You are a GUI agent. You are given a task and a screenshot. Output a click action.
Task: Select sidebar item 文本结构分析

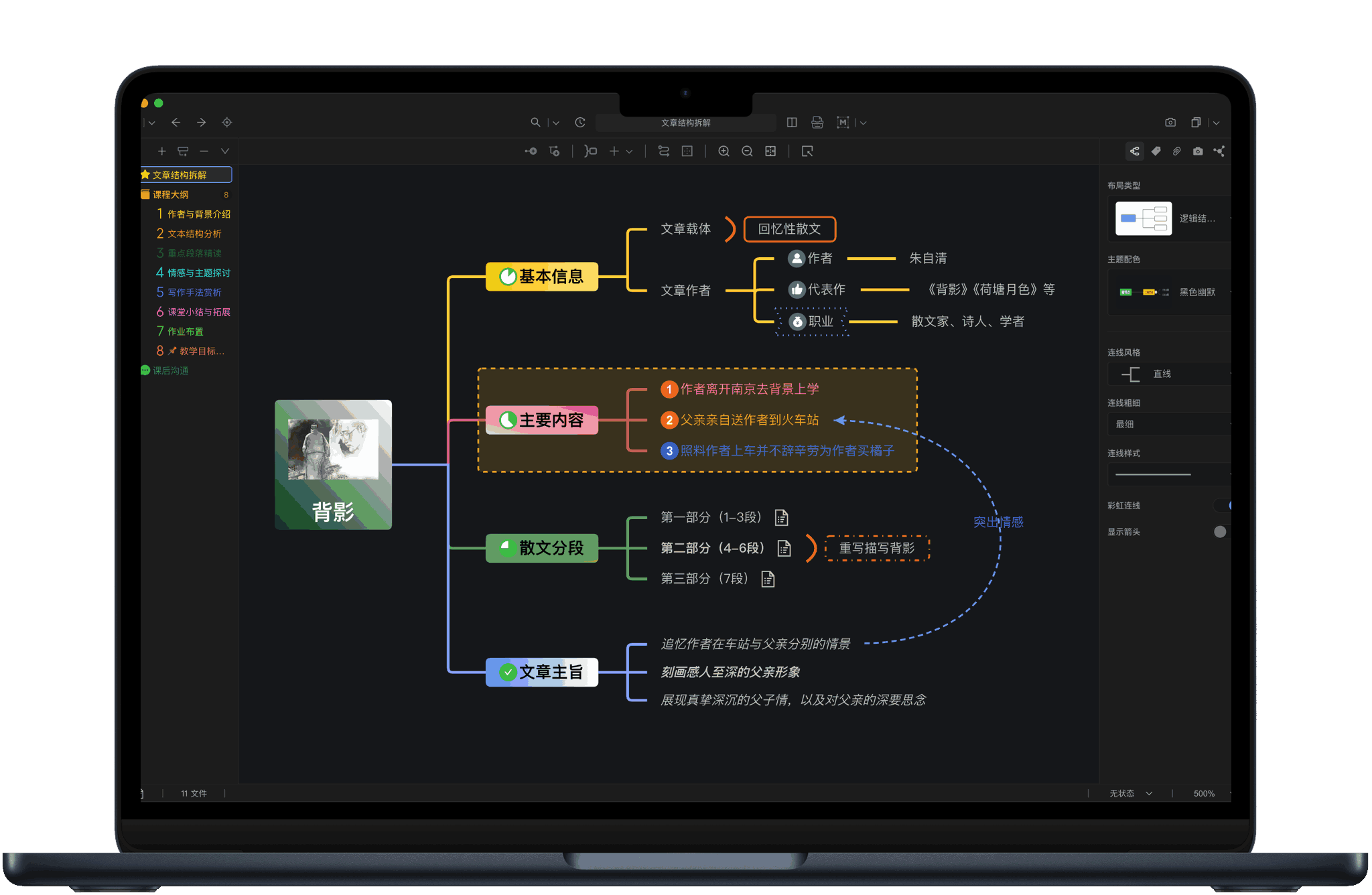coord(194,234)
